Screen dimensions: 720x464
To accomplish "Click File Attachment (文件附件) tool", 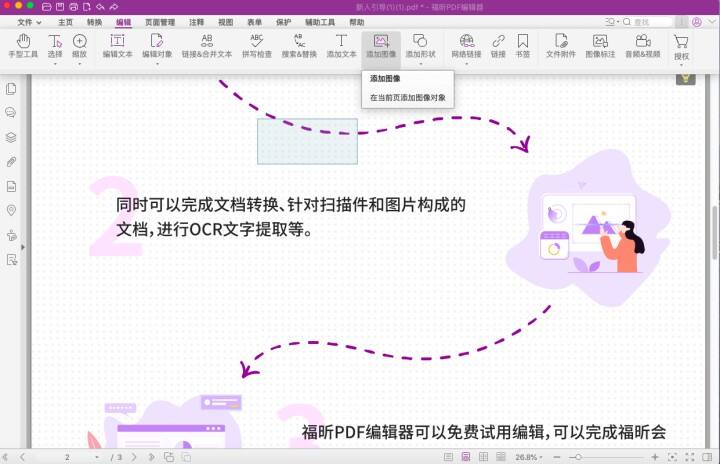I will pos(561,45).
